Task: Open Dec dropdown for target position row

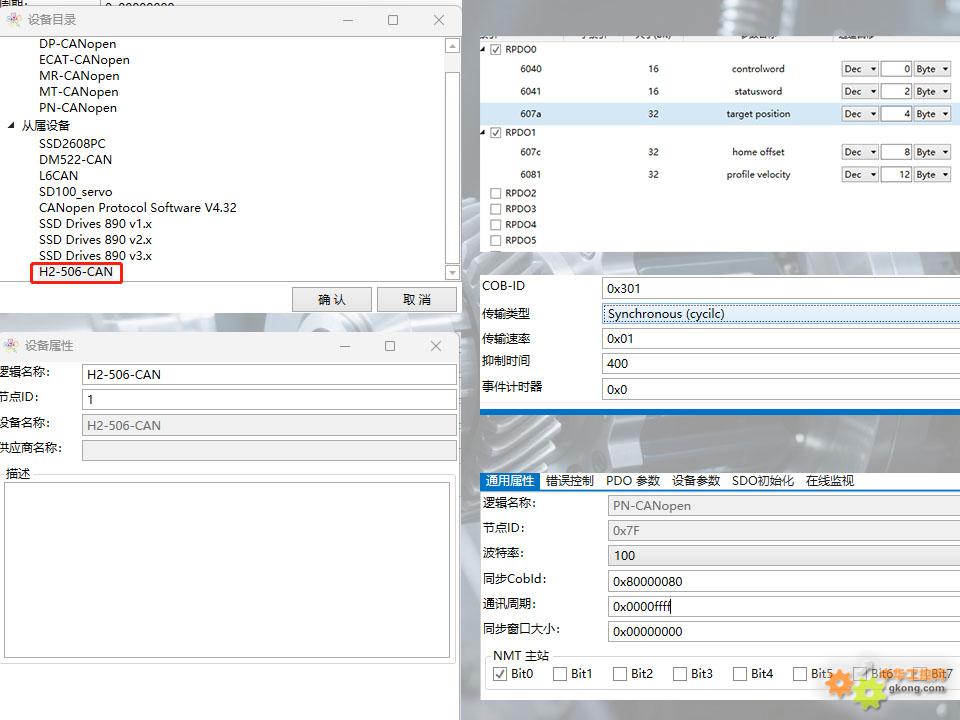Action: pos(860,114)
